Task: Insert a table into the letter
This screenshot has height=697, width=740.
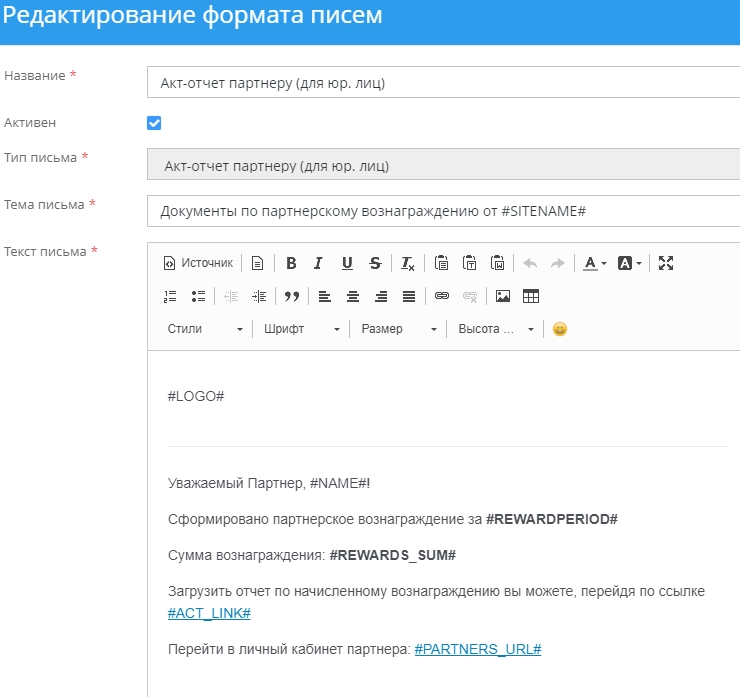Action: click(x=531, y=296)
